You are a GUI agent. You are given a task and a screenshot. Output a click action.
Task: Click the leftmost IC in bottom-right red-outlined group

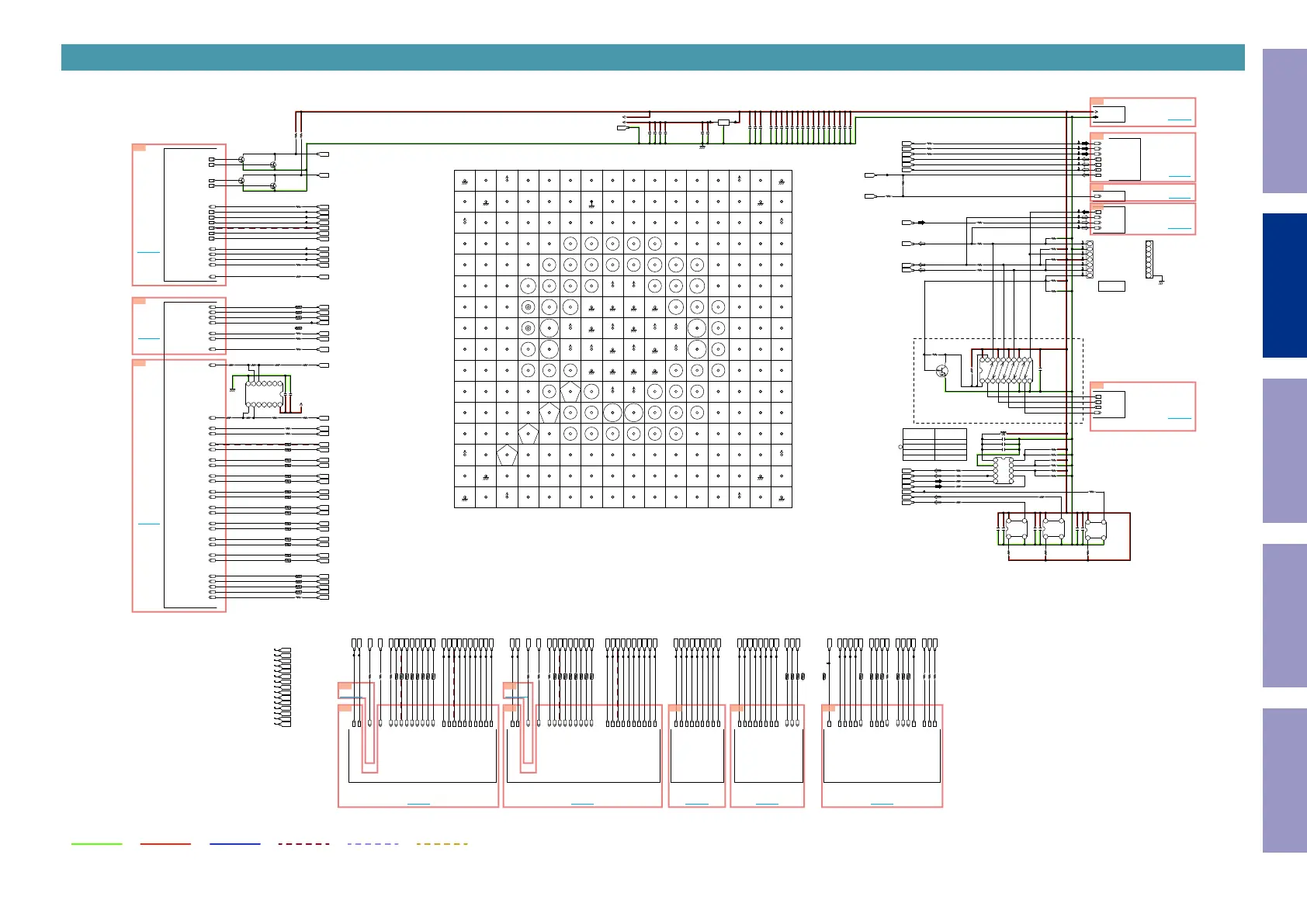(1016, 529)
